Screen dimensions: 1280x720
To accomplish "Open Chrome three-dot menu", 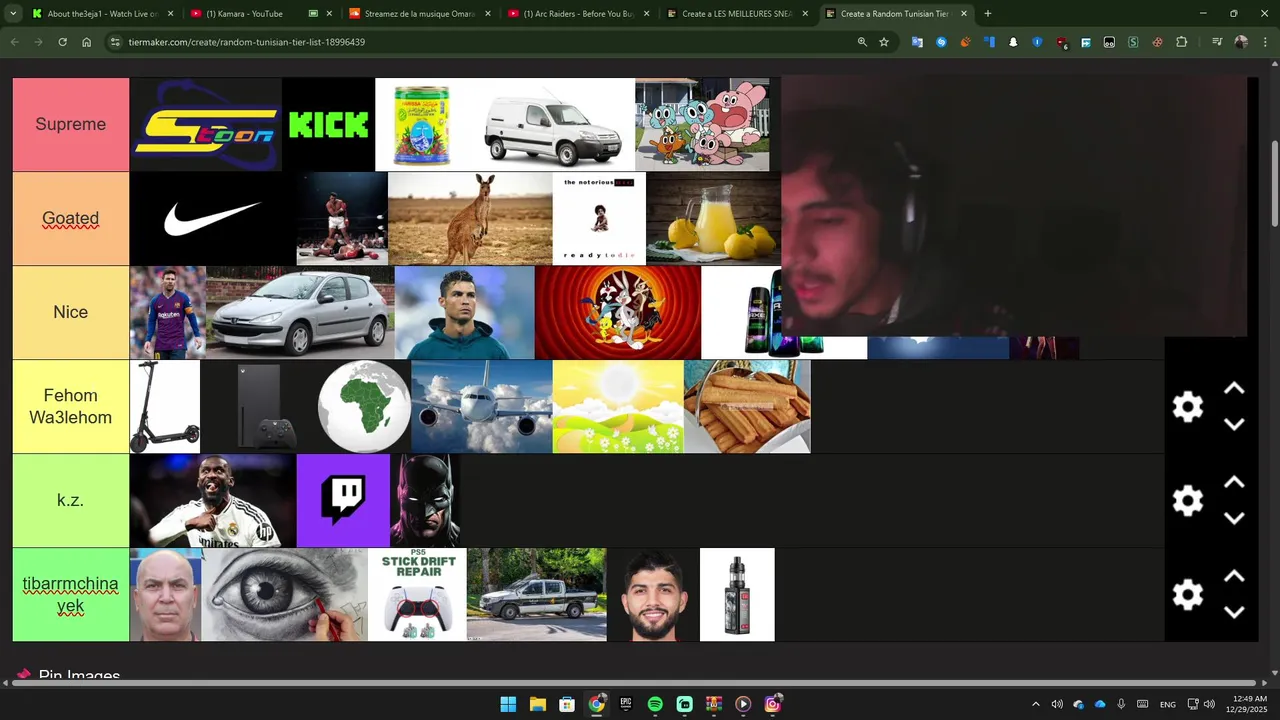I will [1264, 42].
